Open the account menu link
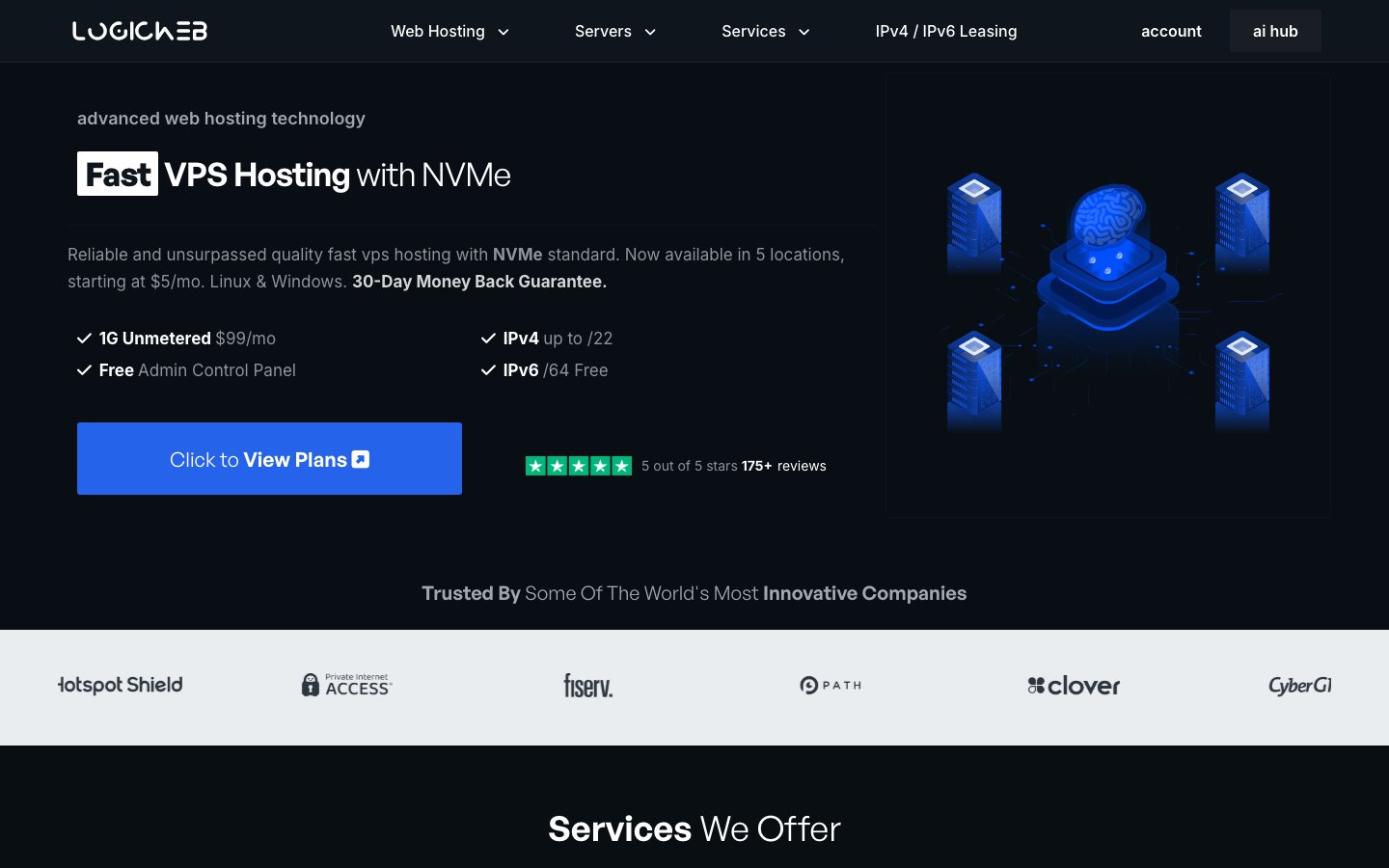 point(1171,31)
